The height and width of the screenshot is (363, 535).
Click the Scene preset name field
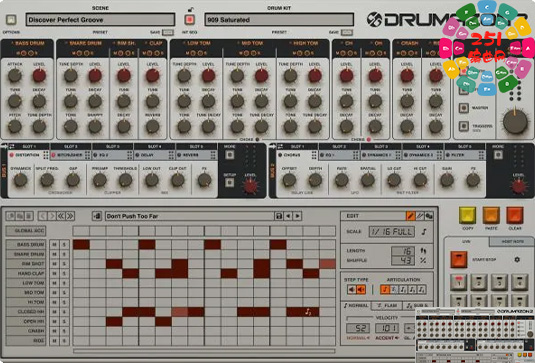click(100, 20)
